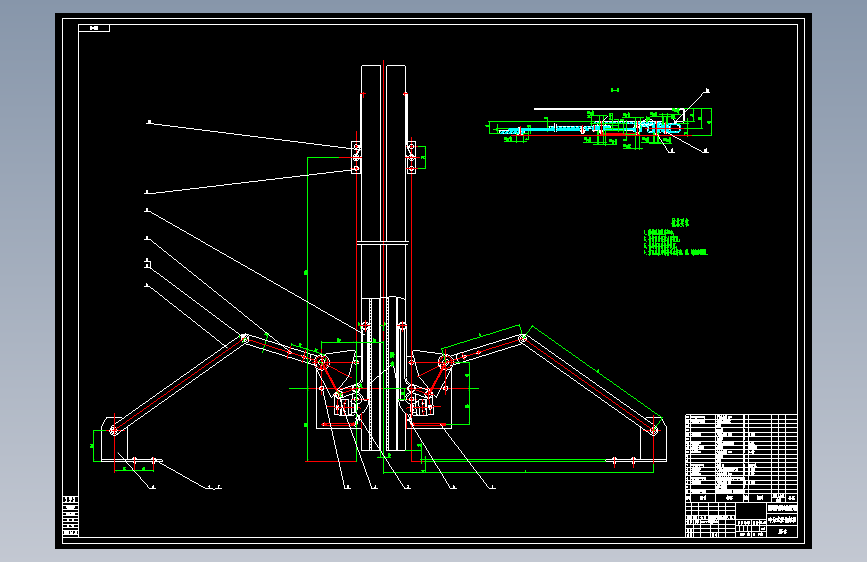Click the central vertical mast column
This screenshot has height=562, width=867.
[x=383, y=258]
